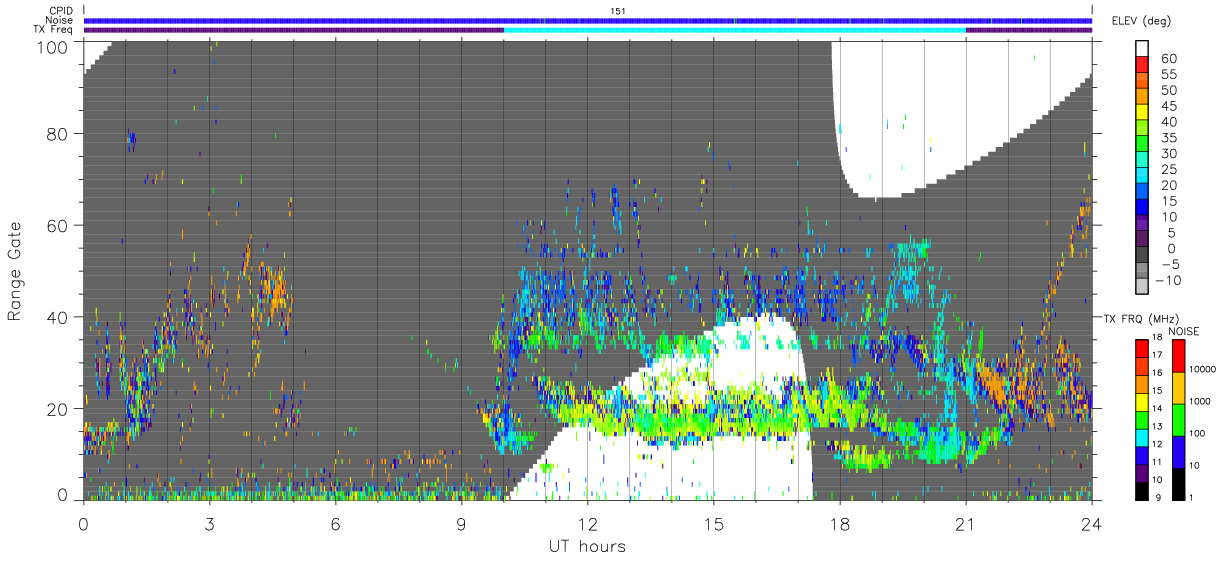Click the 3 tick on UT hours axis
Image resolution: width=1228 pixels, height=567 pixels.
tap(209, 522)
